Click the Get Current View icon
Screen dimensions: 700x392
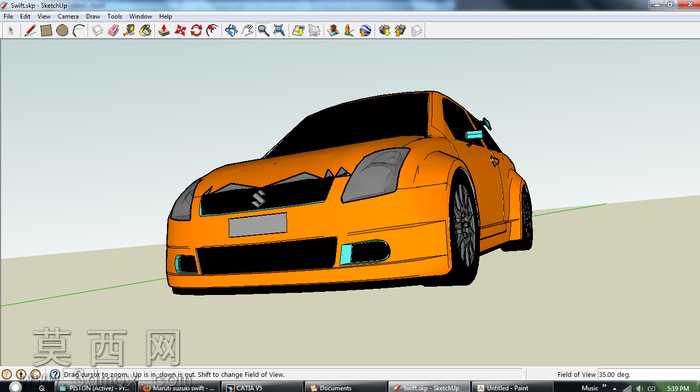coord(298,30)
